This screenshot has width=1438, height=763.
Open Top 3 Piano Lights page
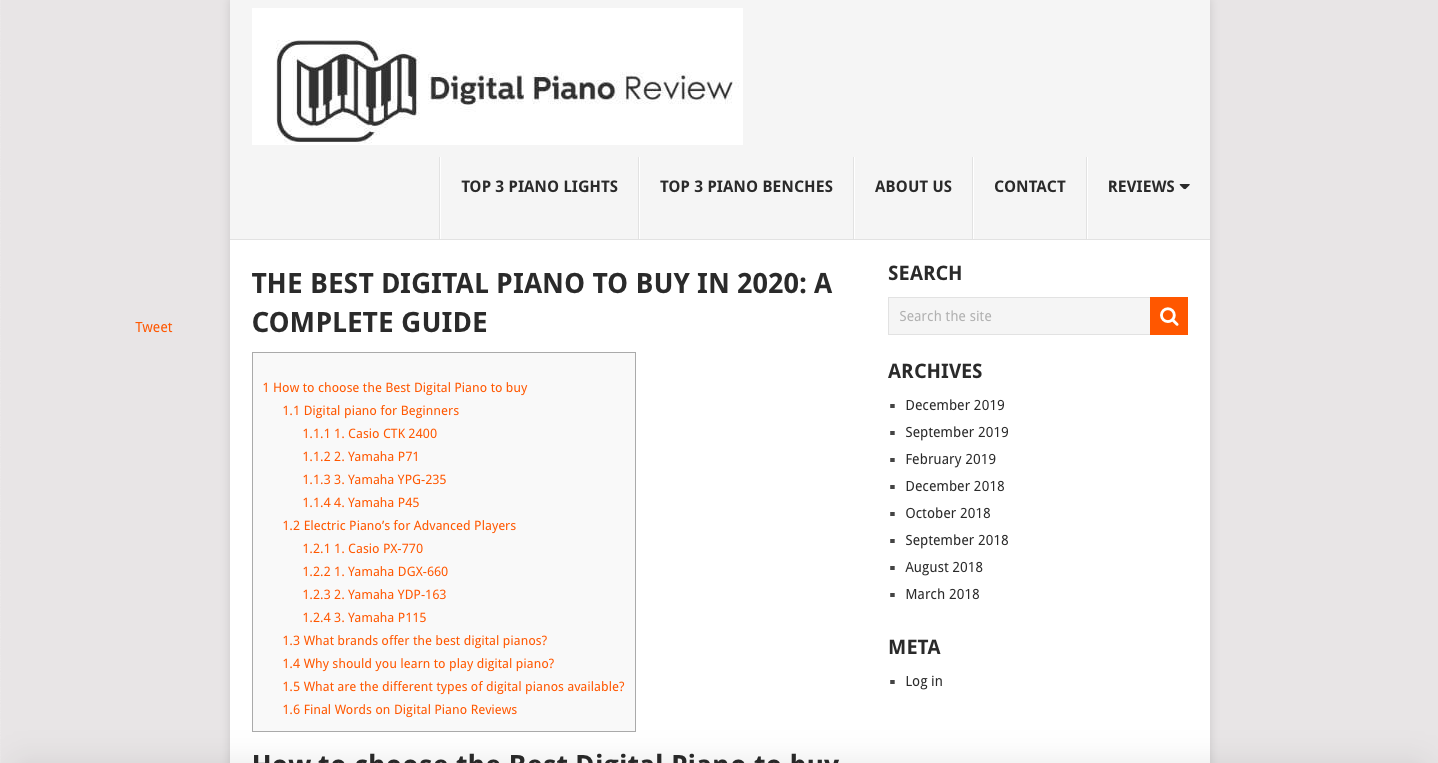point(539,186)
